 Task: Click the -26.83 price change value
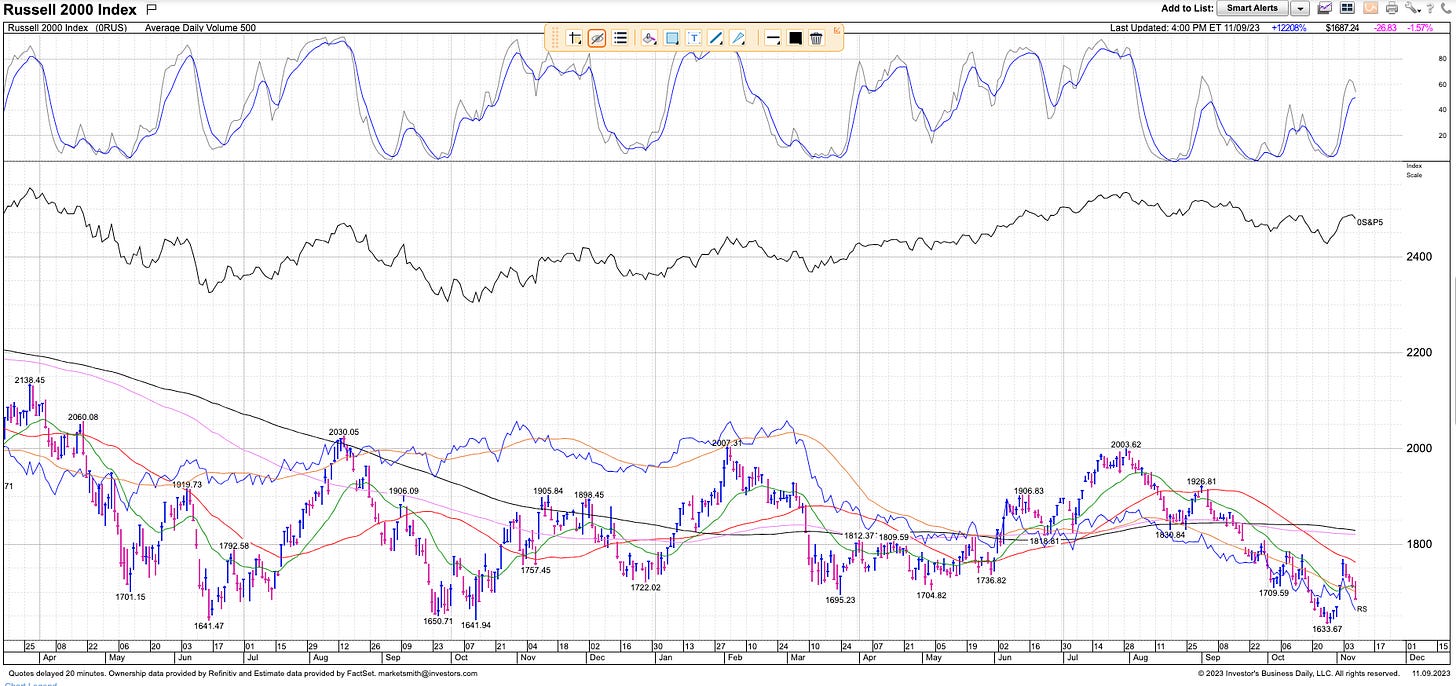[x=1385, y=28]
